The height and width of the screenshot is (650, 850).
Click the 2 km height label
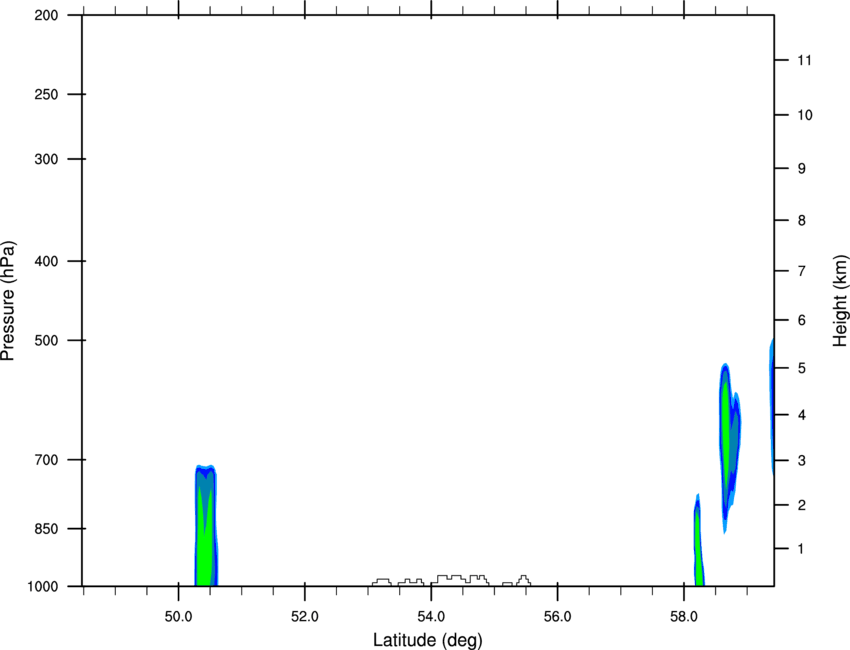tap(801, 505)
